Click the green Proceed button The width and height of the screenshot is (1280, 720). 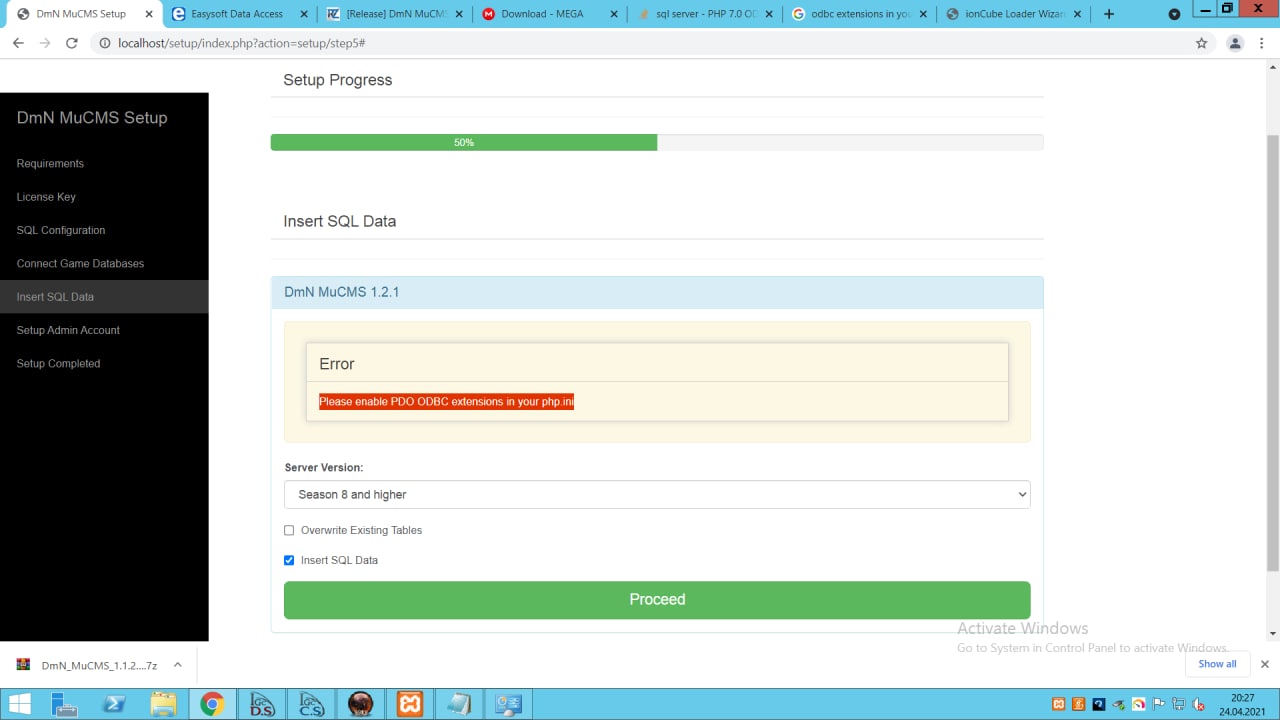click(x=657, y=599)
